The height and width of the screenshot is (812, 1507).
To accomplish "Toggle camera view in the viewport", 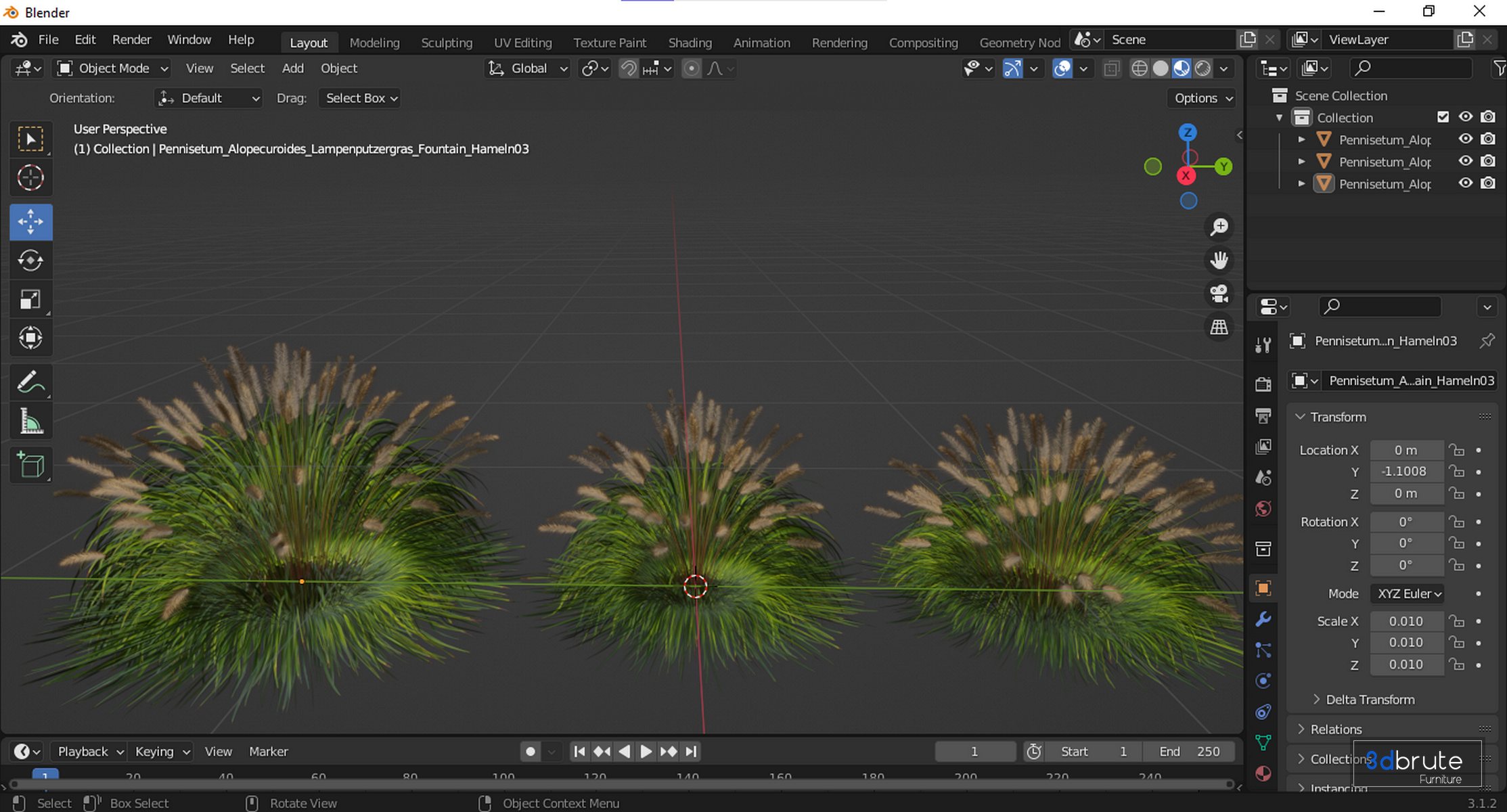I will pos(1219,294).
